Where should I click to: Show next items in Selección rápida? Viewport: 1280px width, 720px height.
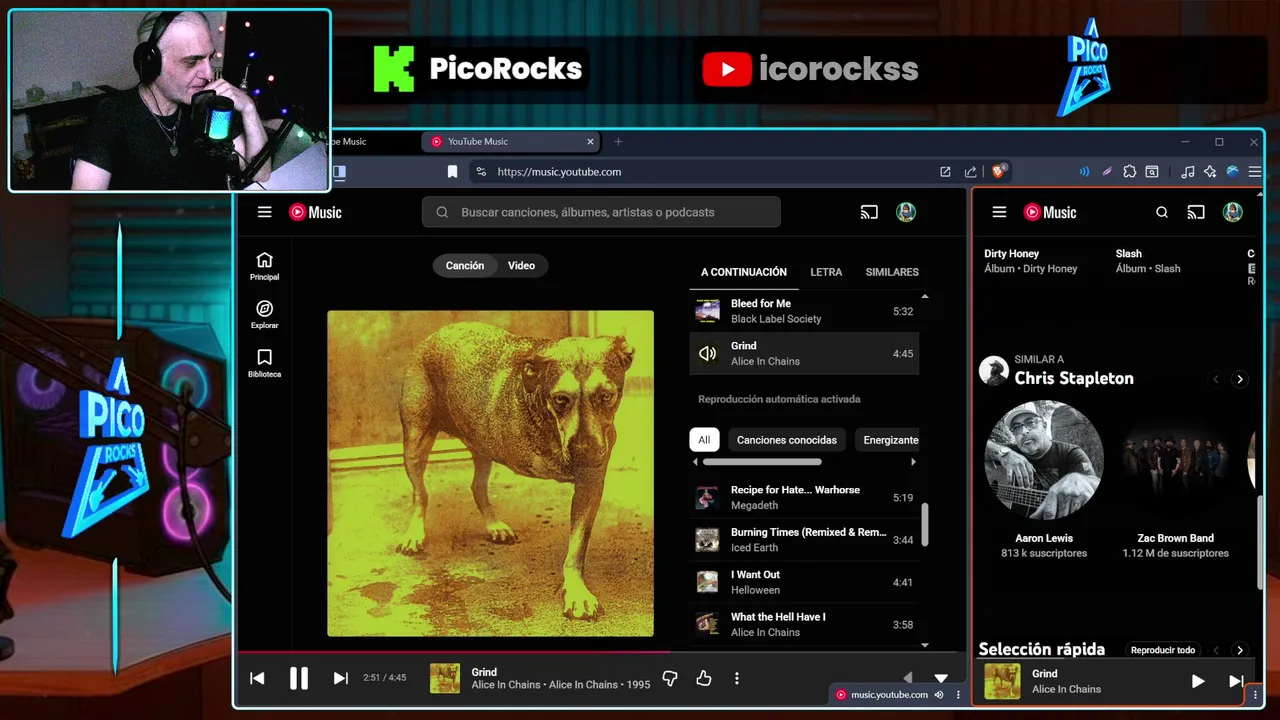click(x=1240, y=650)
